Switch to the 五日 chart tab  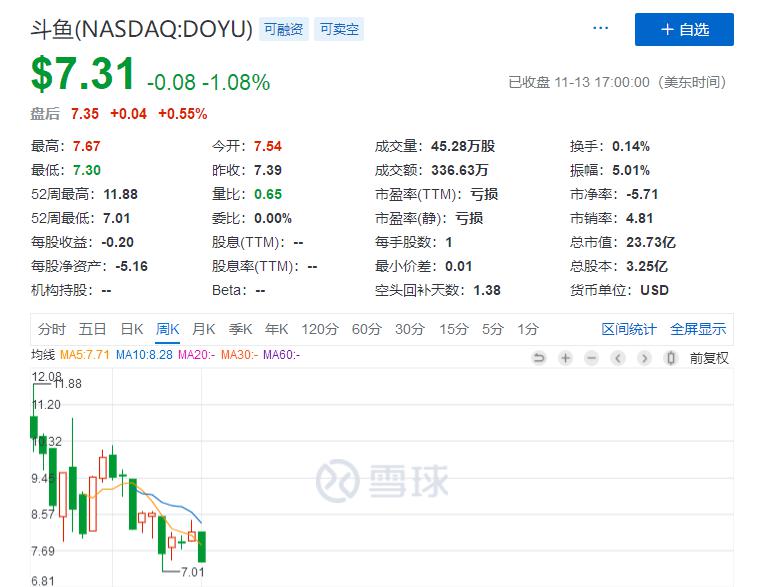click(92, 329)
